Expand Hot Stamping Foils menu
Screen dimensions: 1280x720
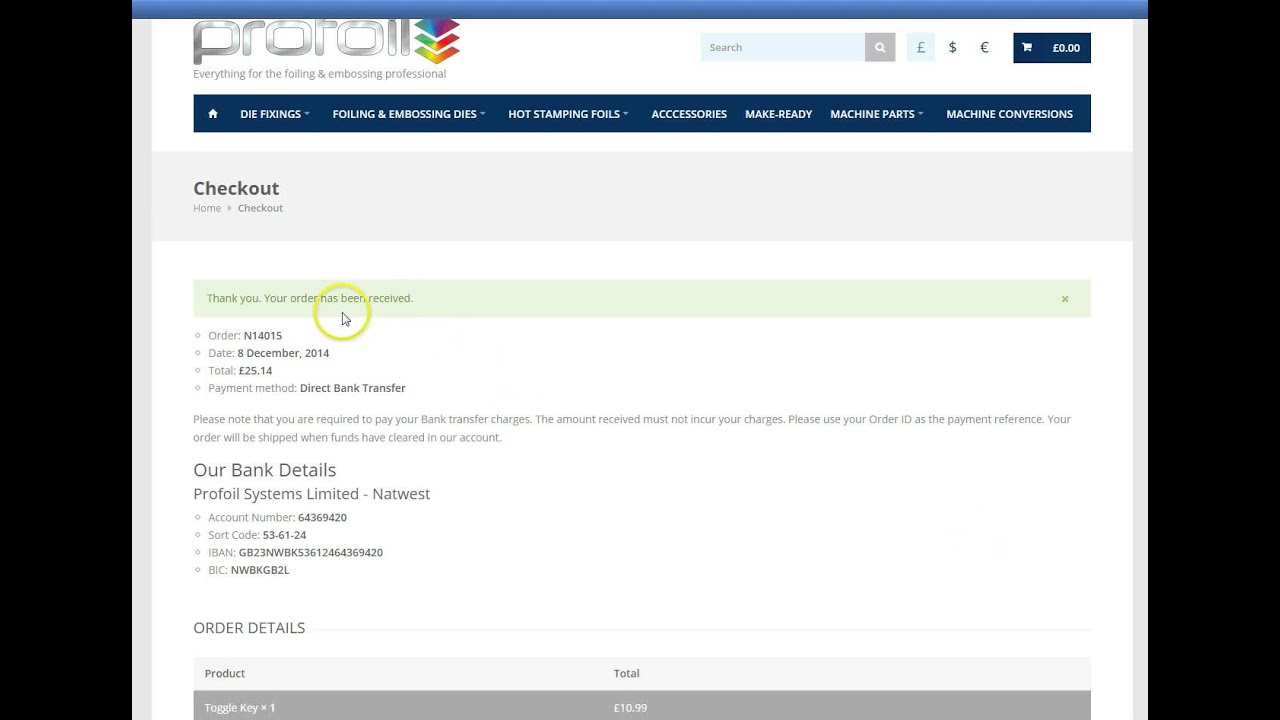(568, 114)
